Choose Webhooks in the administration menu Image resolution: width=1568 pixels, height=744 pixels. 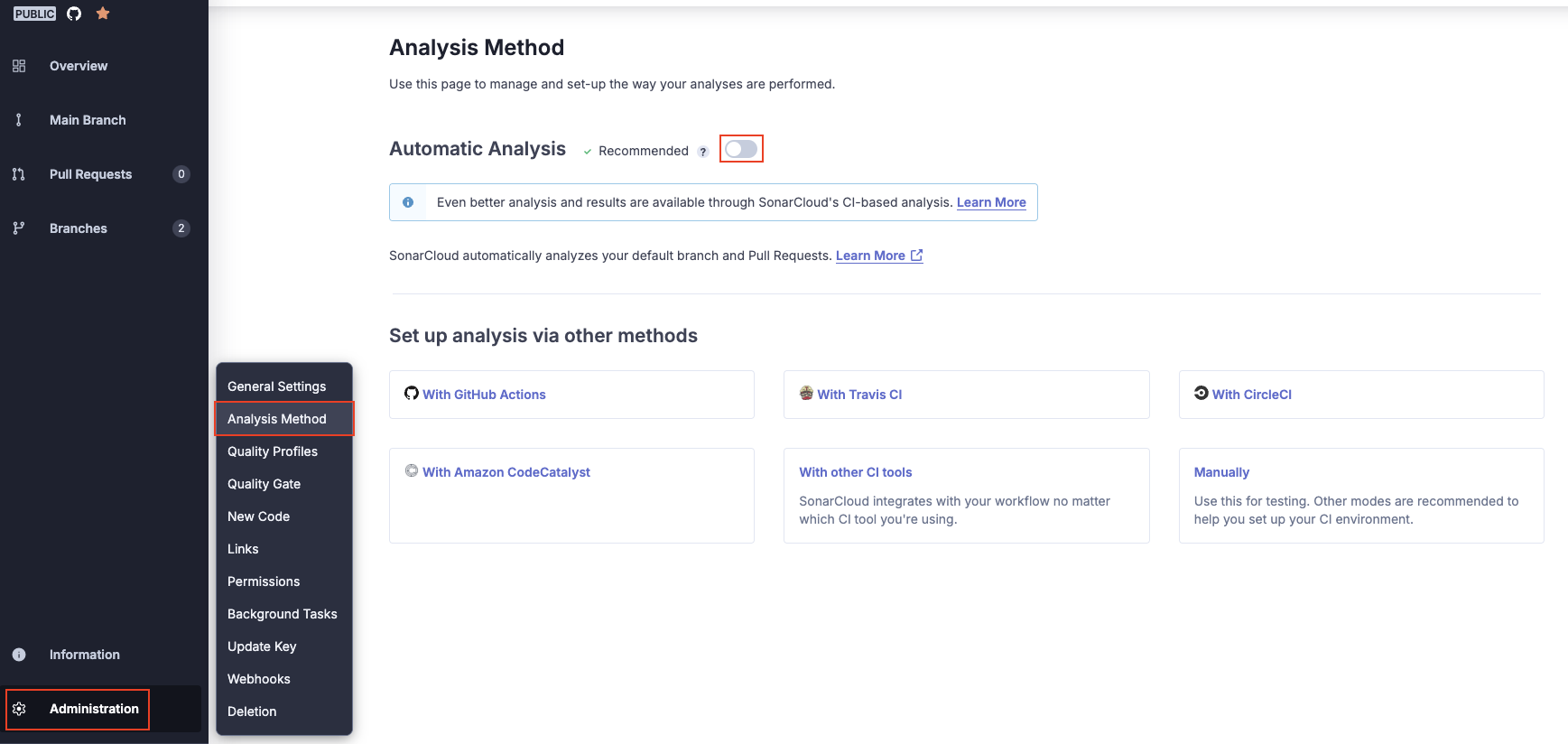[x=259, y=679]
